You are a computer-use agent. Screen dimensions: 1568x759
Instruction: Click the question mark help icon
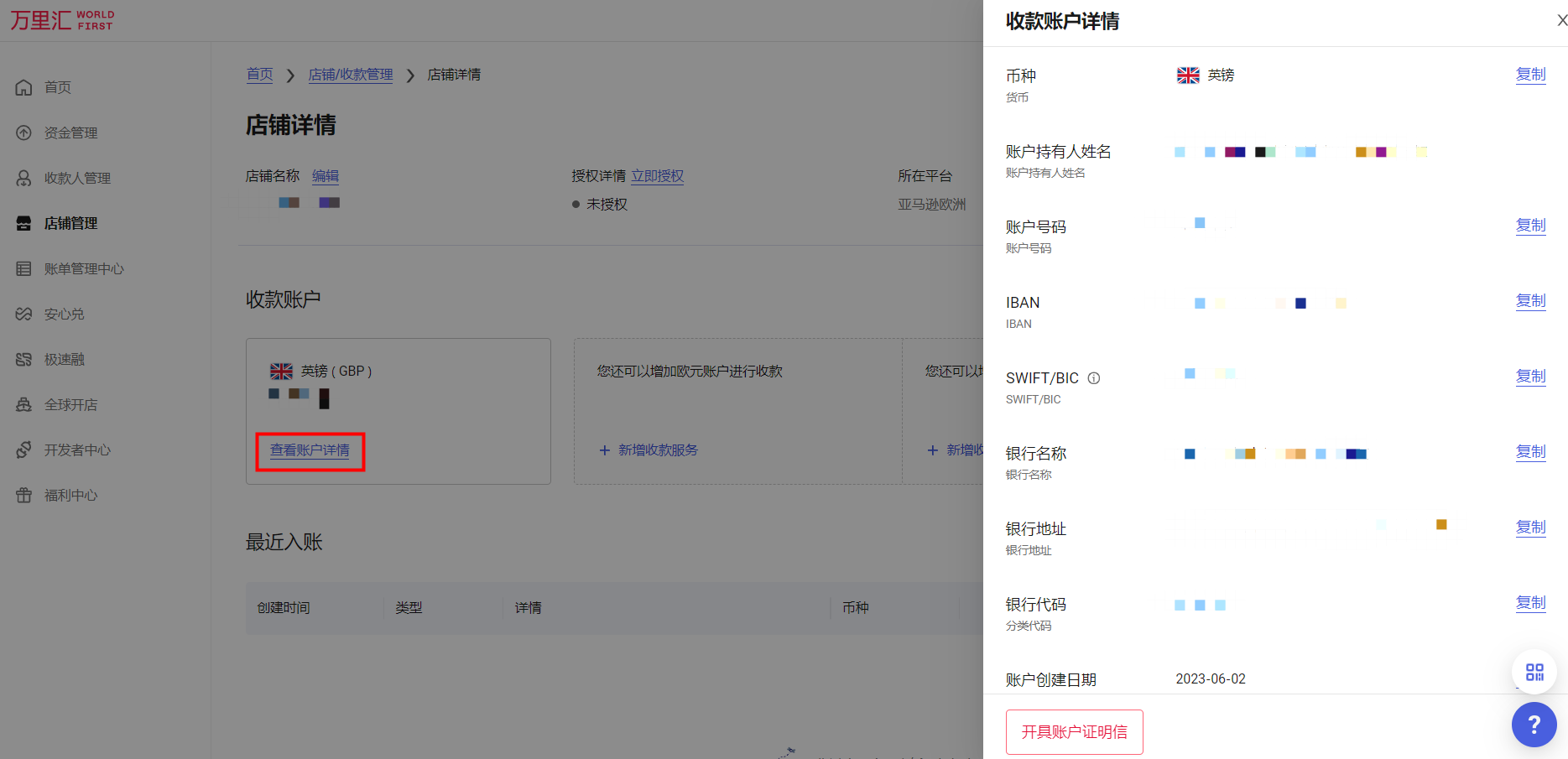[x=1534, y=725]
